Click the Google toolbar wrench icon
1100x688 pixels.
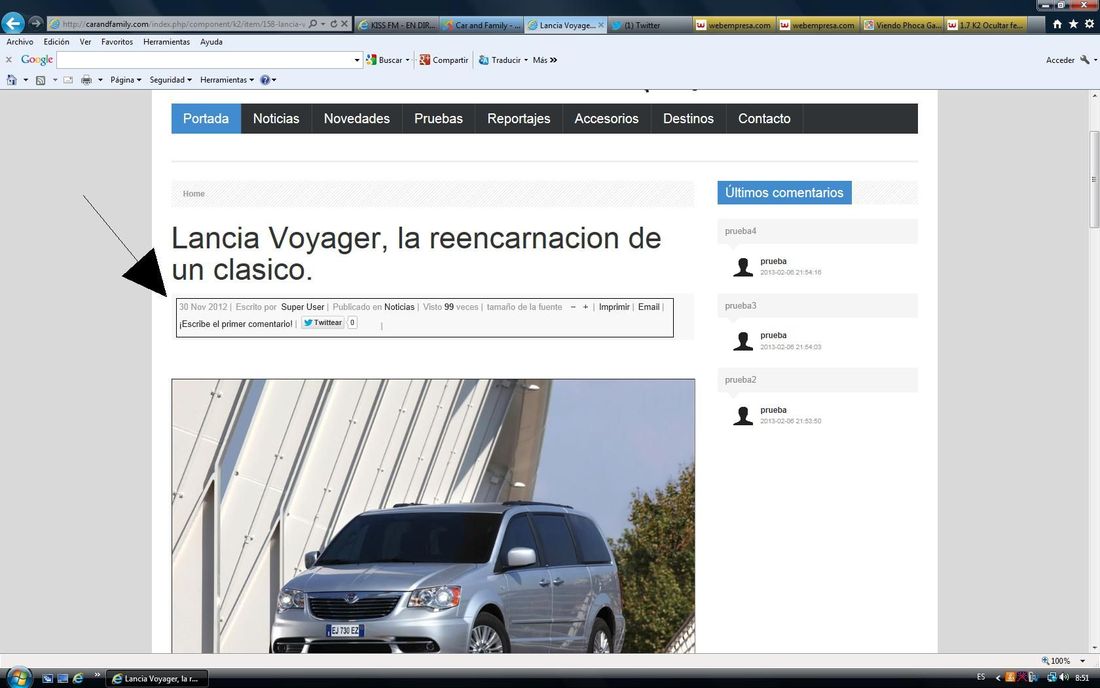point(1085,60)
